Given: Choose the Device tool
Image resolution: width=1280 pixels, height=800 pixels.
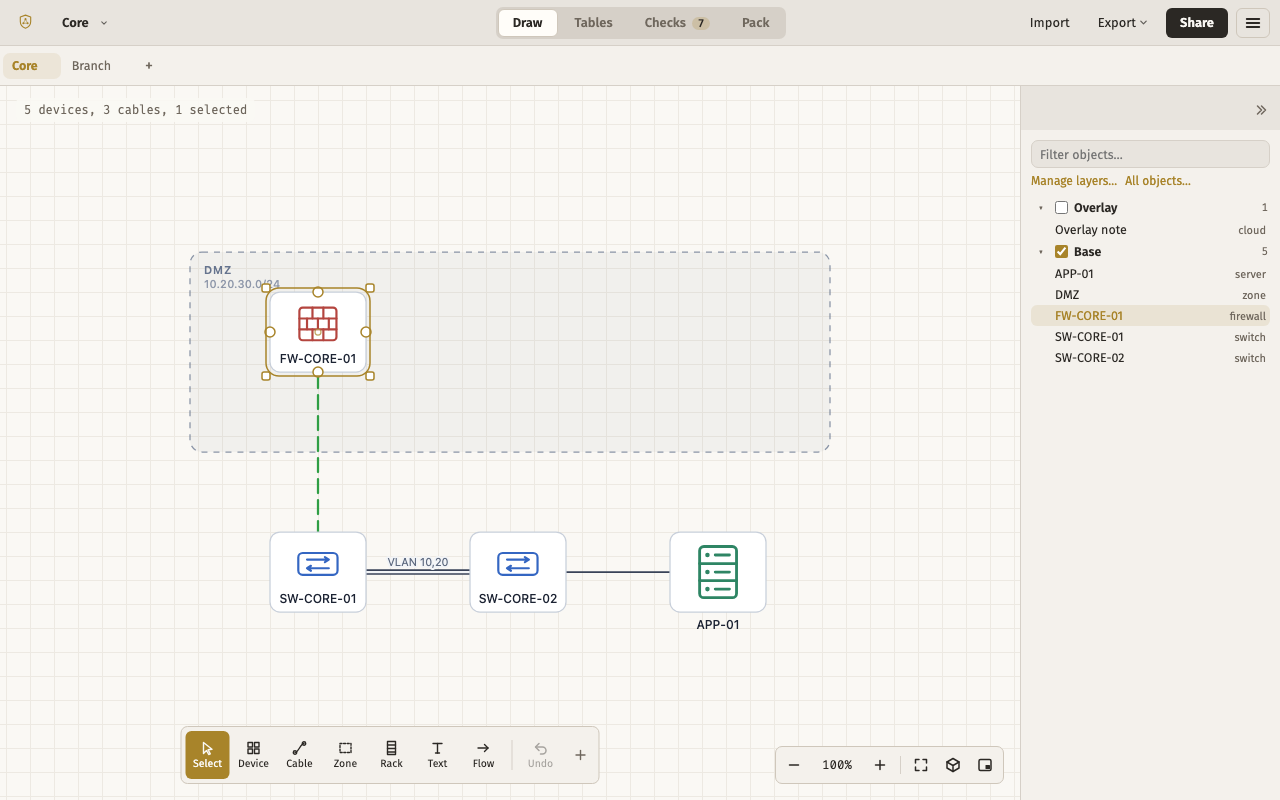Looking at the screenshot, I should coord(253,755).
